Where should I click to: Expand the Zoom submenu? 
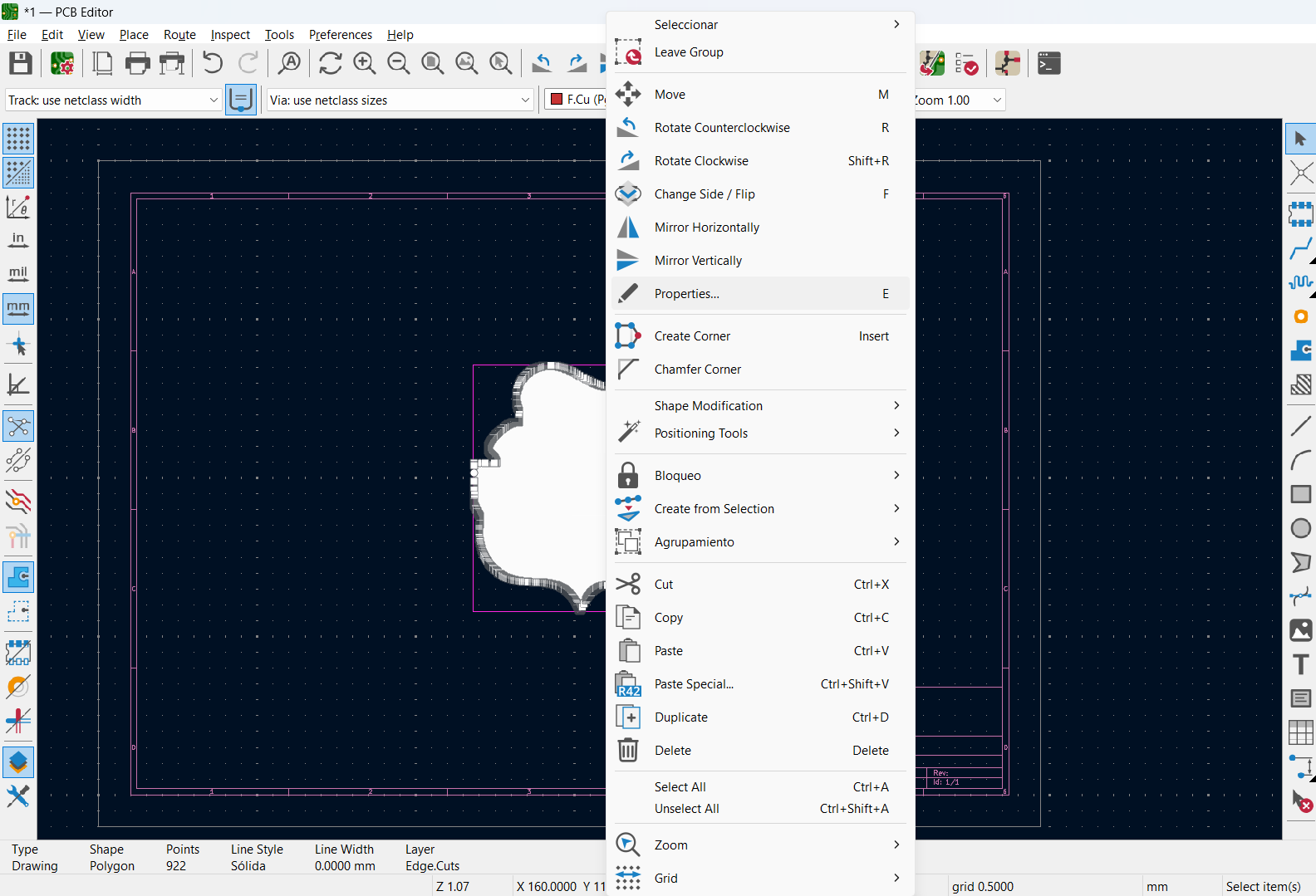pos(760,845)
